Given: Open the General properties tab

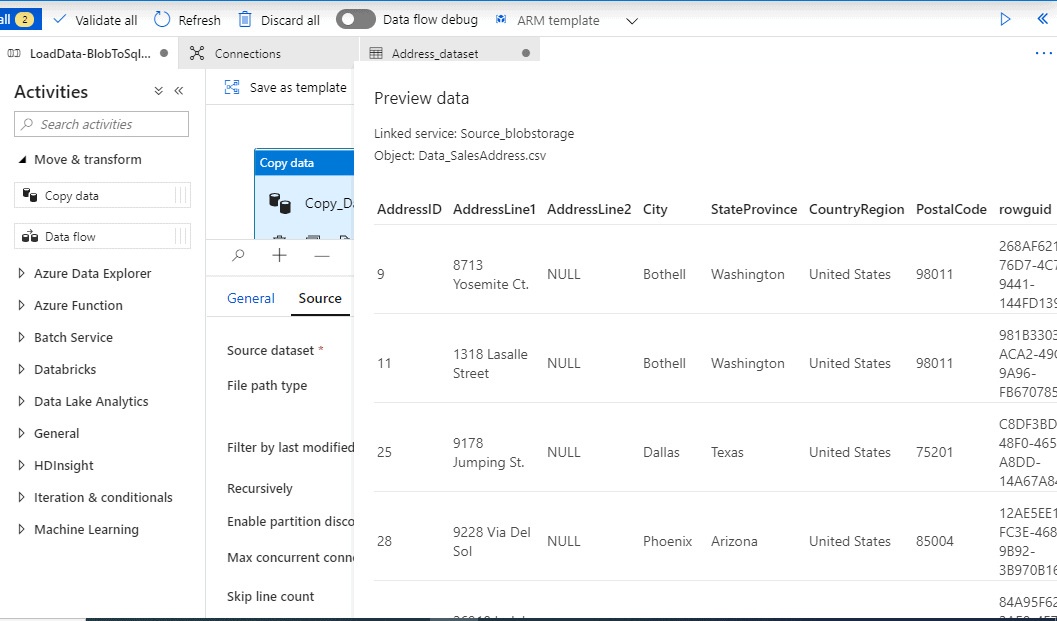Looking at the screenshot, I should click(250, 298).
